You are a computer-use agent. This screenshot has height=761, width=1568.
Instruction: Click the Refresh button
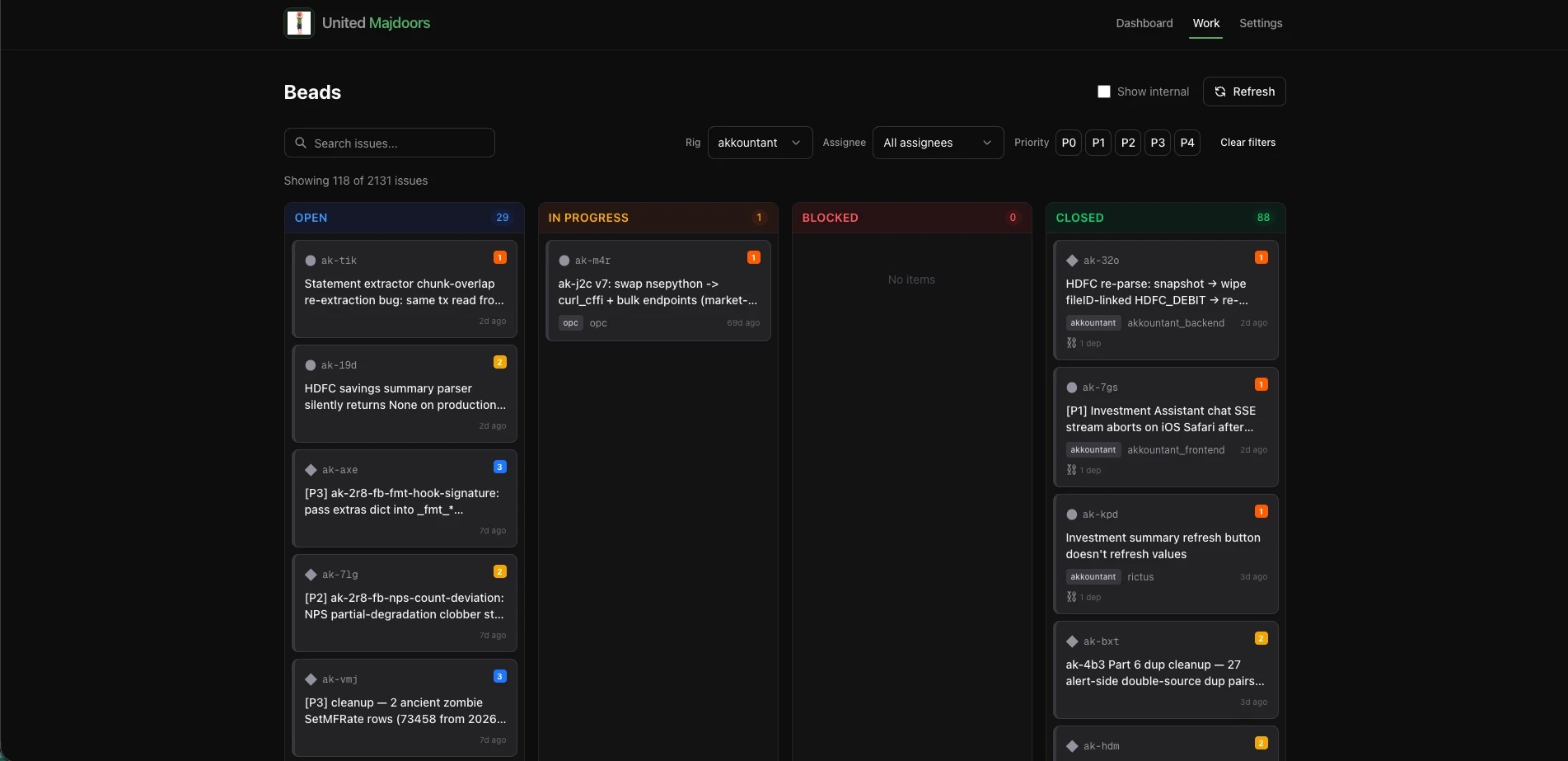(1244, 92)
